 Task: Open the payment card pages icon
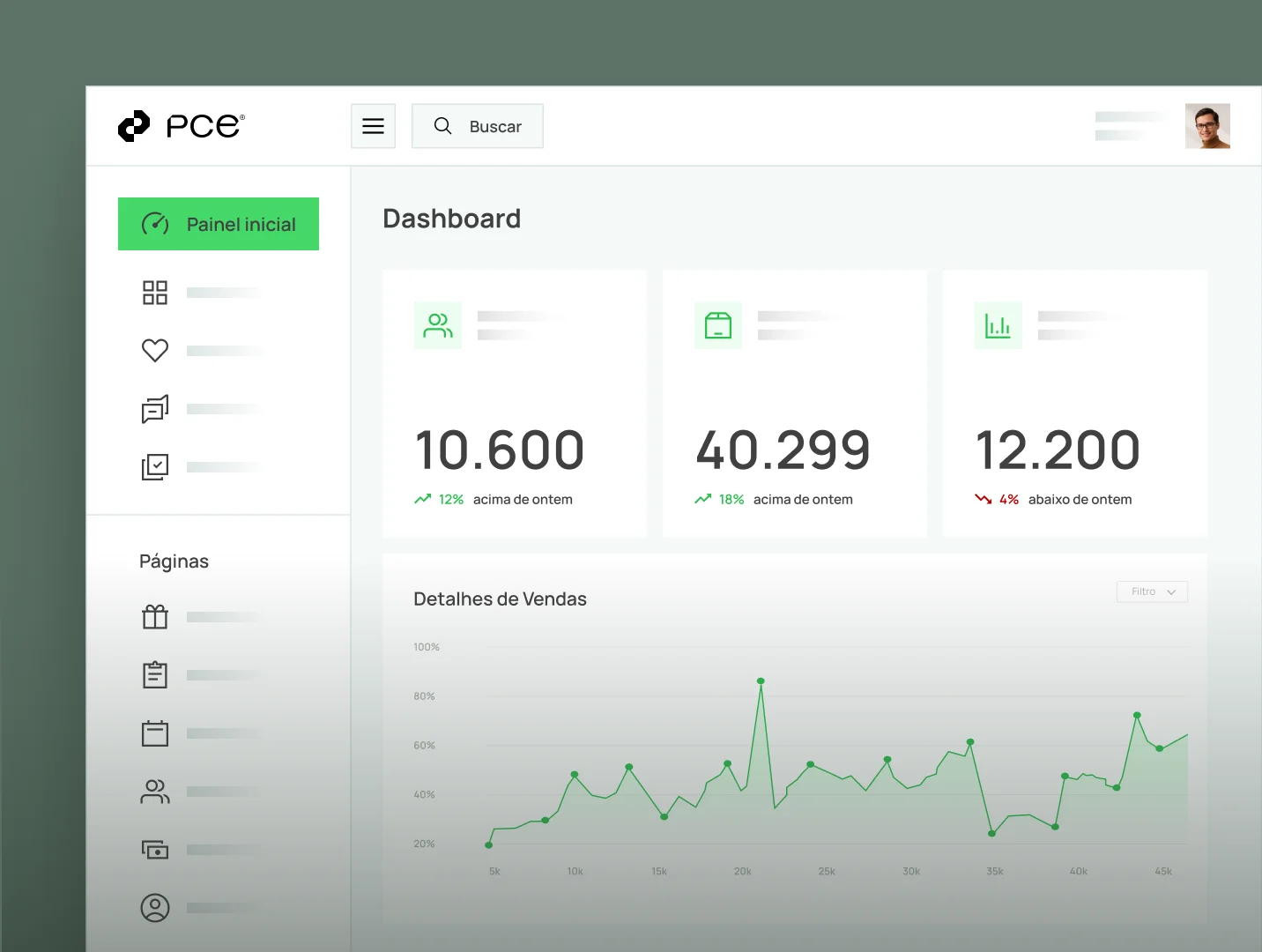click(155, 850)
